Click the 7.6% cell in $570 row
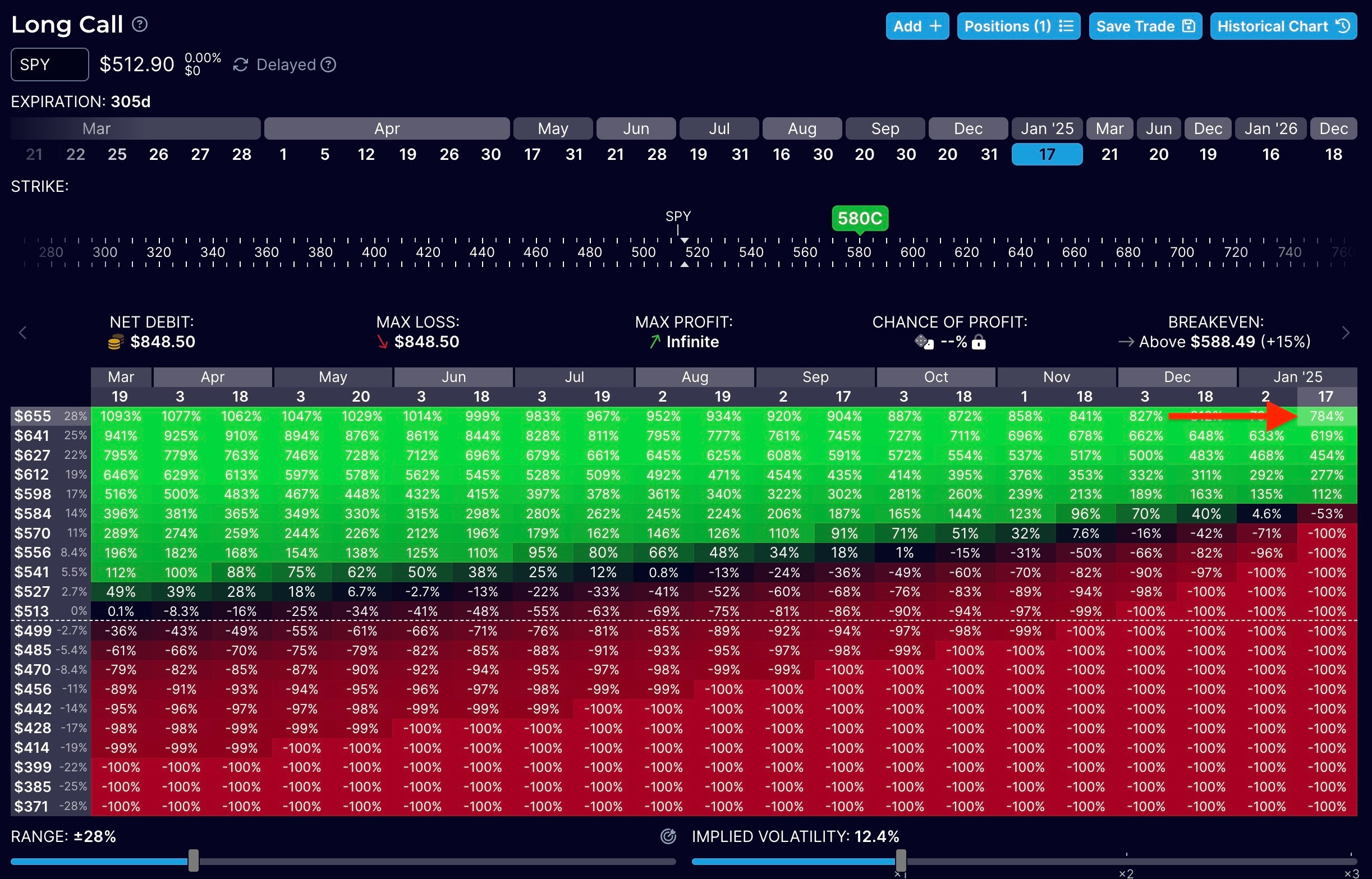Image resolution: width=1372 pixels, height=879 pixels. [1085, 533]
